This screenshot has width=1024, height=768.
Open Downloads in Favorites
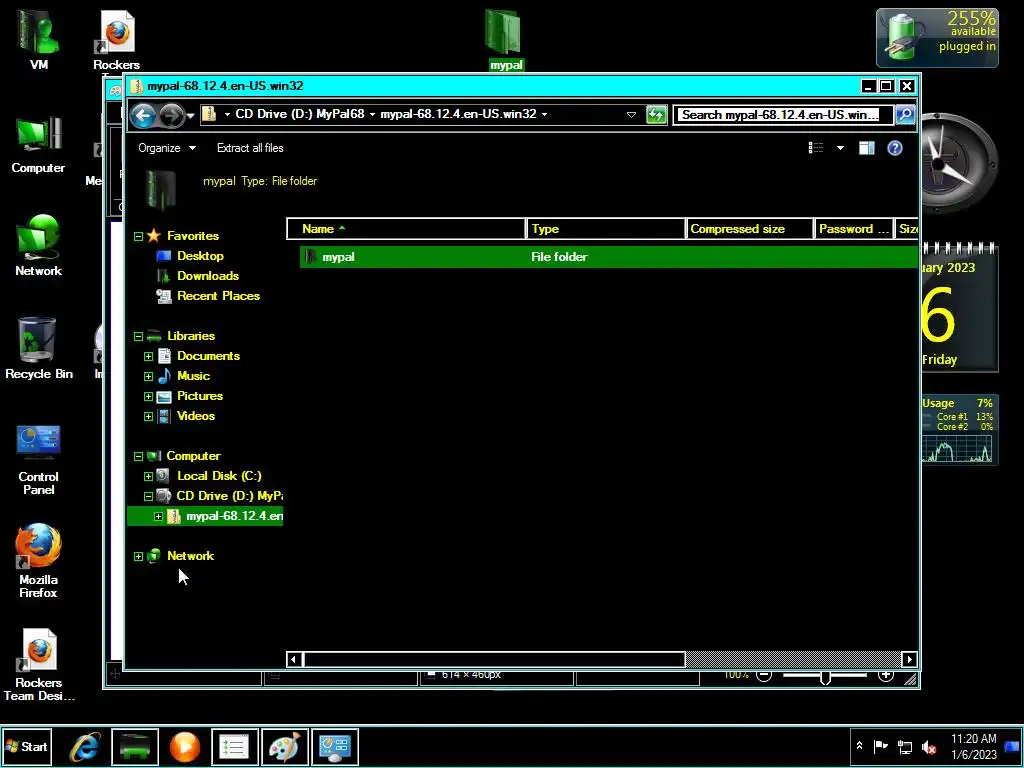pos(208,276)
